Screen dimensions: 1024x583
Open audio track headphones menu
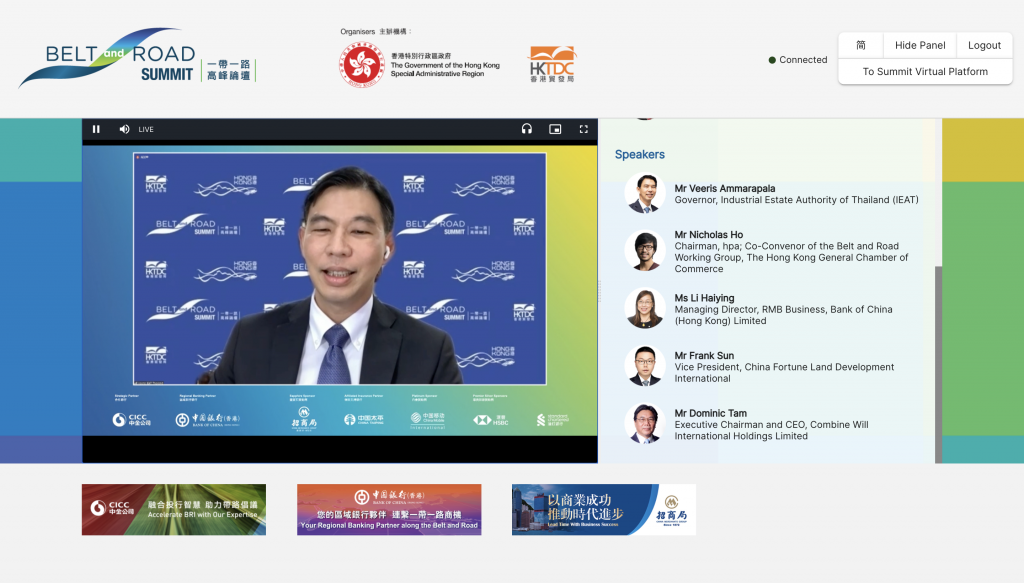(527, 129)
